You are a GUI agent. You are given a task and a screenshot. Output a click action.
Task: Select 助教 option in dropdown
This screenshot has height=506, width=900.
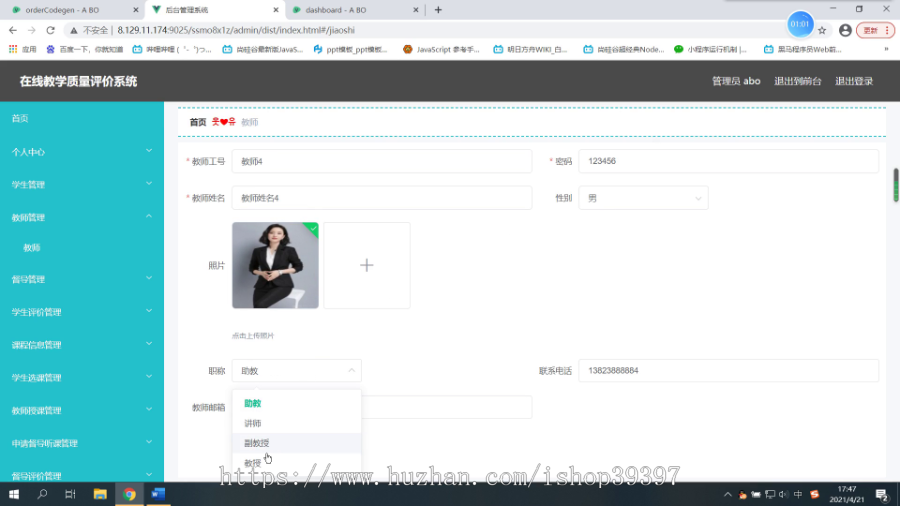pyautogui.click(x=297, y=403)
